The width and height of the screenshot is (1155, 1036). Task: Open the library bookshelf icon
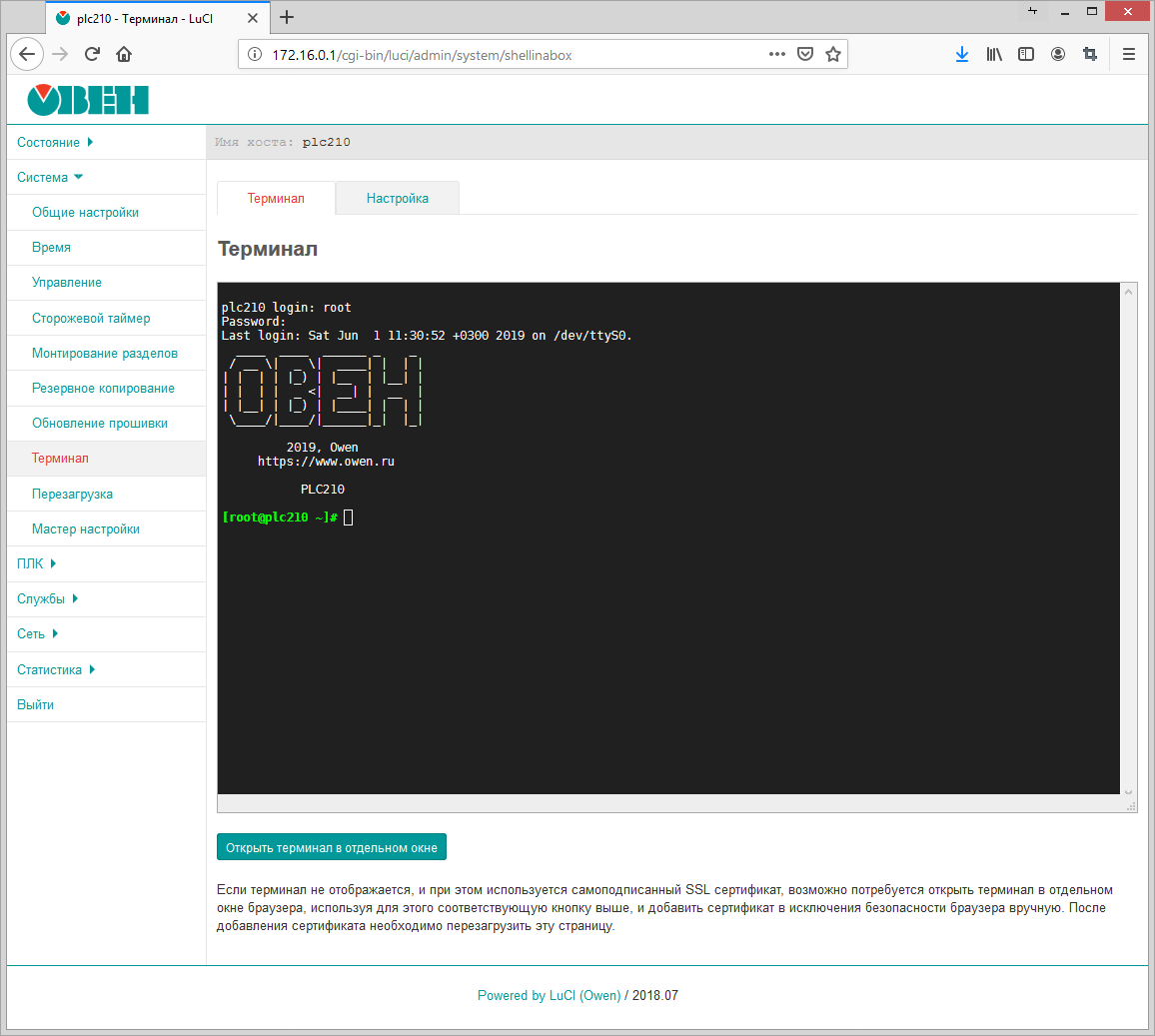(x=994, y=55)
